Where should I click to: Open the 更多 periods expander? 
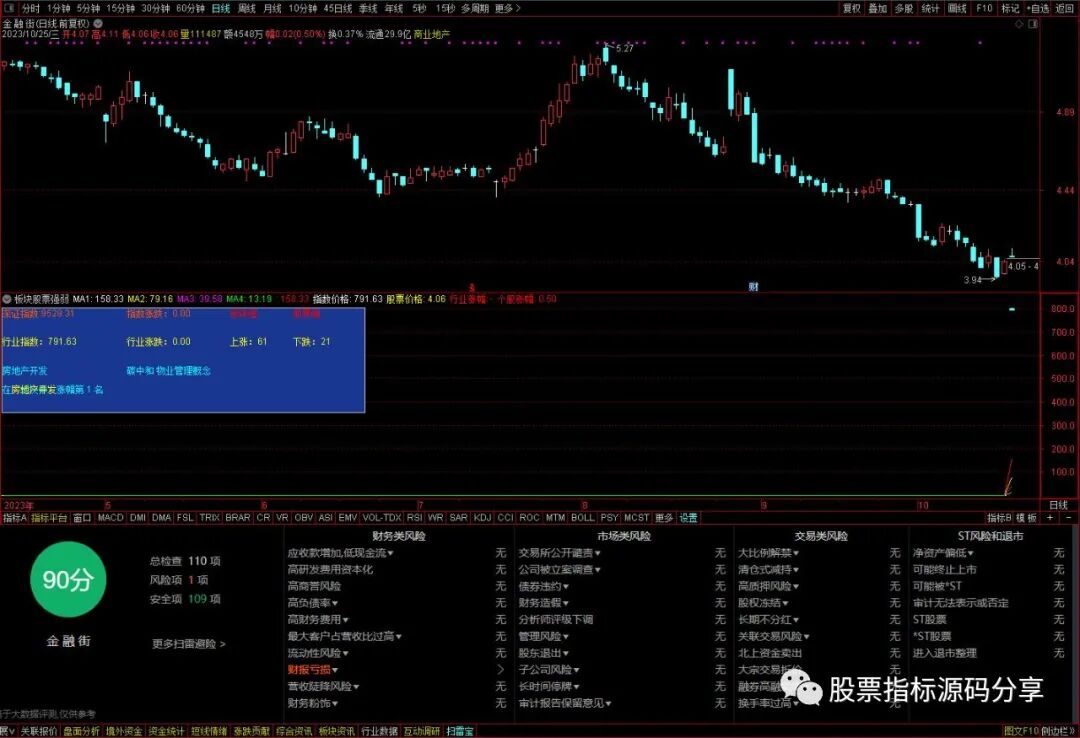pos(508,8)
